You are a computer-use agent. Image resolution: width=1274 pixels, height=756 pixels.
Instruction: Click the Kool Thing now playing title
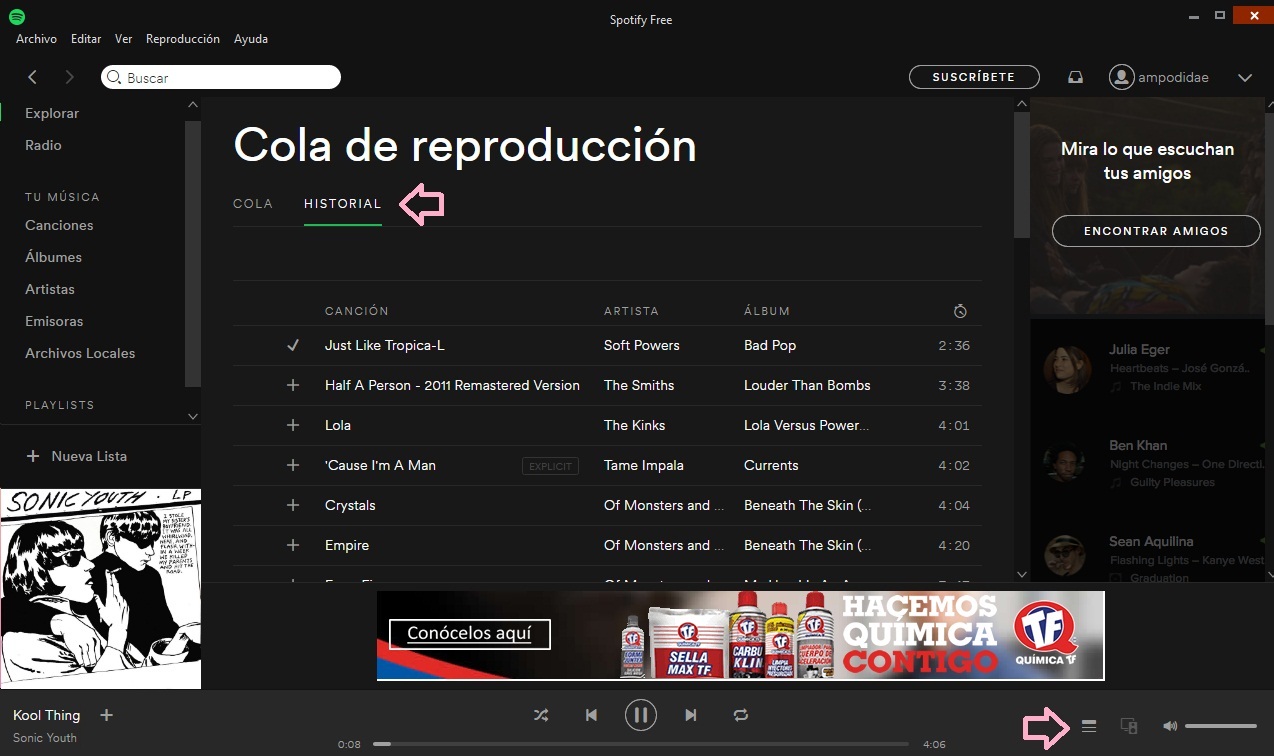coord(46,715)
